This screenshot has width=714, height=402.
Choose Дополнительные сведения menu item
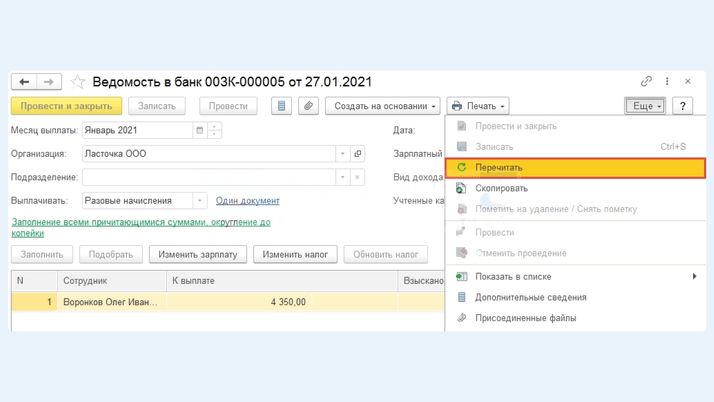pos(576,297)
